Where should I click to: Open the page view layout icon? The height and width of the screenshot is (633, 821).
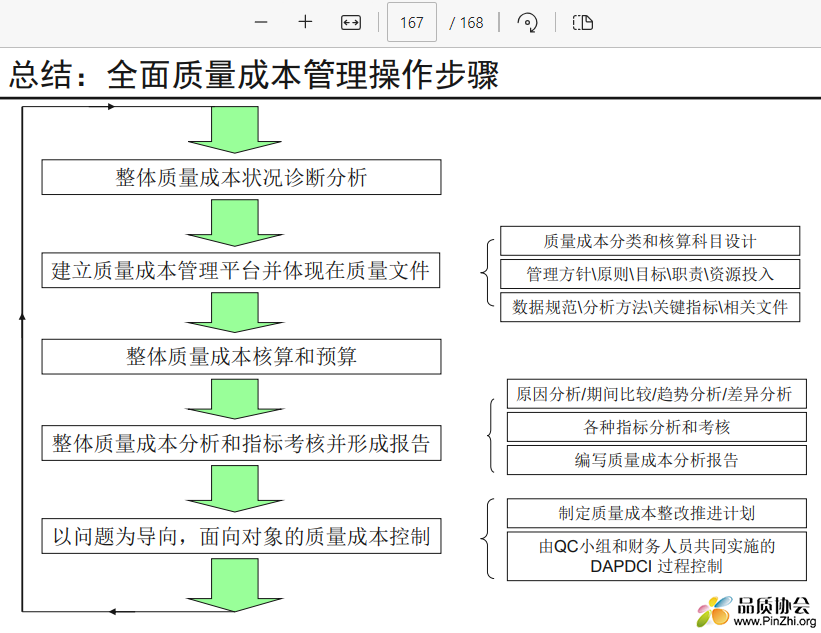583,23
